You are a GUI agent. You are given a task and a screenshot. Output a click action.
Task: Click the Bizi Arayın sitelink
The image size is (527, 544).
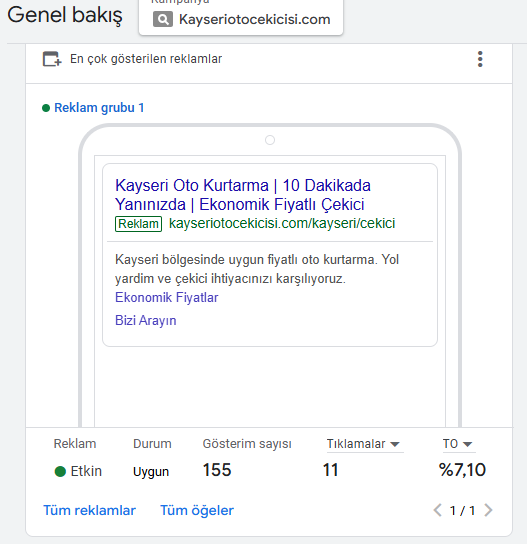[146, 320]
